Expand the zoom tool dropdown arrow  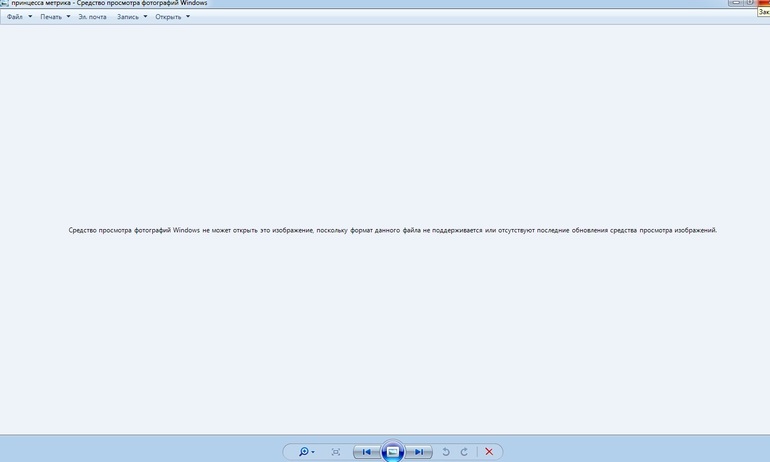[x=313, y=452]
